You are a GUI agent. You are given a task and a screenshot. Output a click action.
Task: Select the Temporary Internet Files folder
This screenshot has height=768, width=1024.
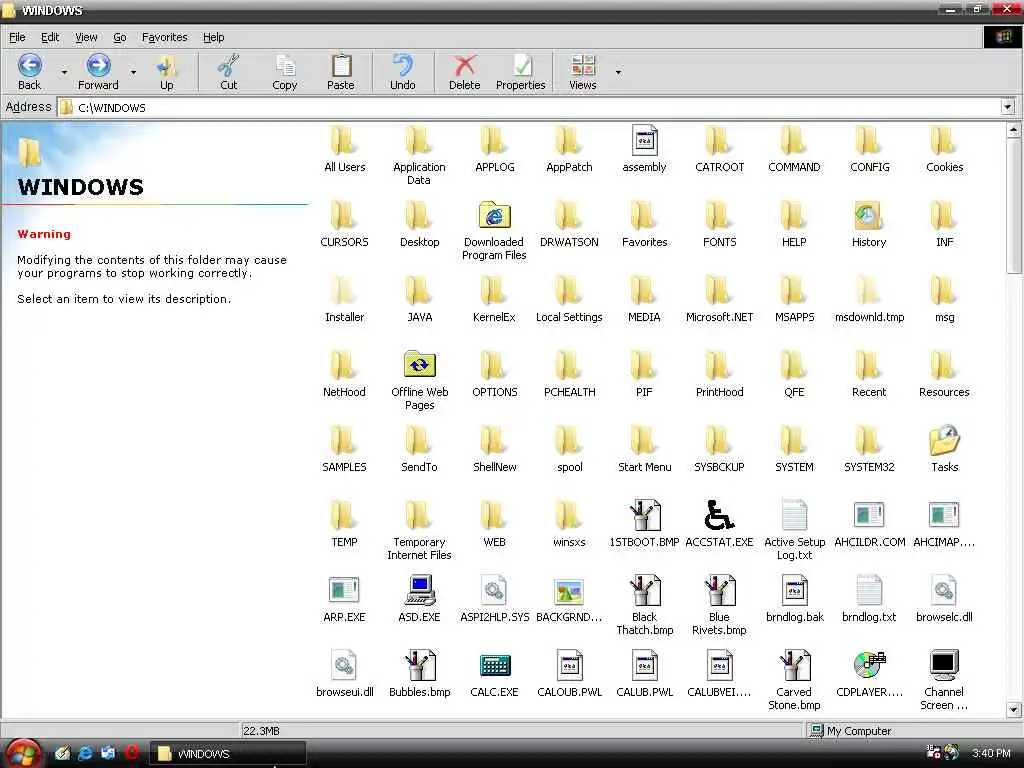[419, 530]
